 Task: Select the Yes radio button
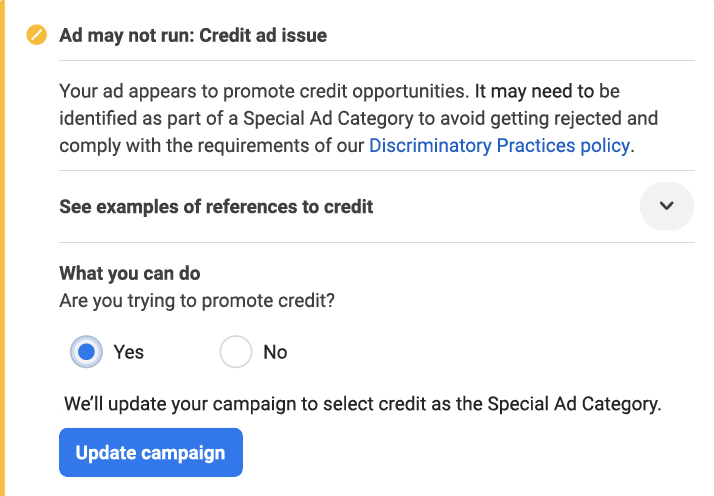pyautogui.click(x=87, y=352)
